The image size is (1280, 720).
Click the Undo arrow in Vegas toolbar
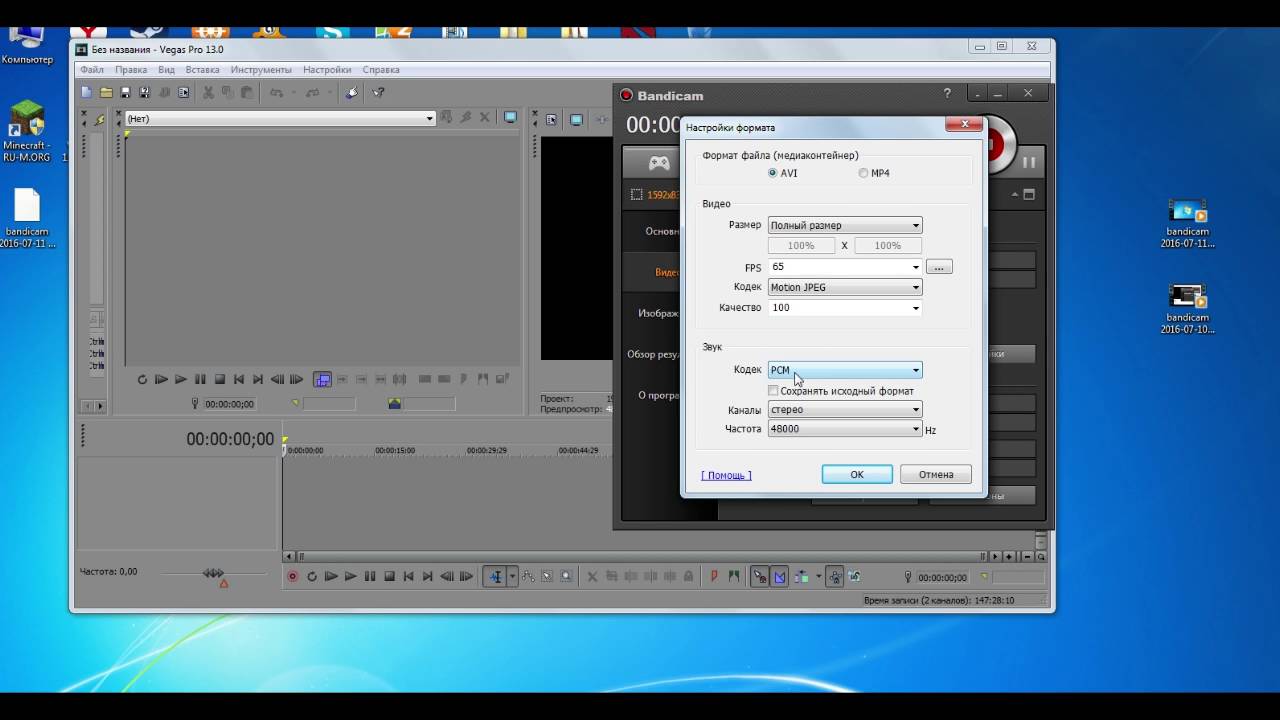(276, 92)
